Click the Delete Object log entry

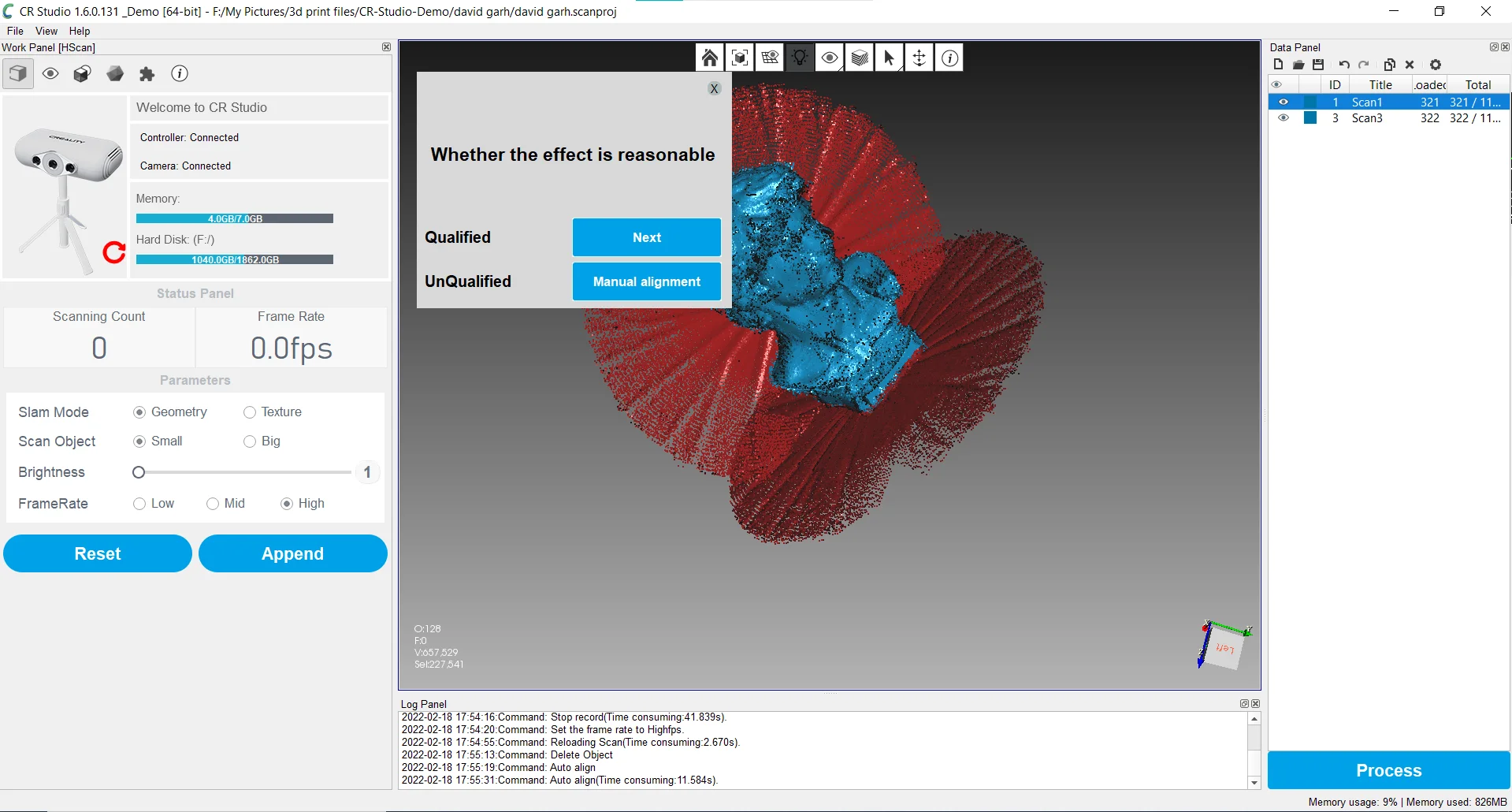tap(507, 755)
